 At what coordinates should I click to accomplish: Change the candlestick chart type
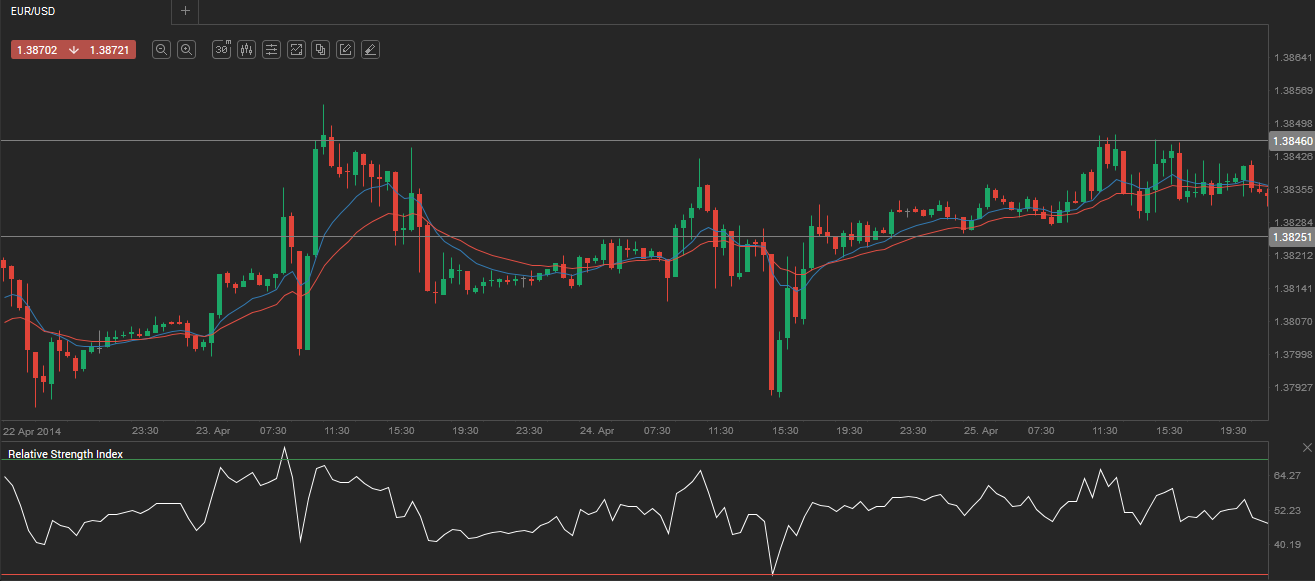[246, 49]
